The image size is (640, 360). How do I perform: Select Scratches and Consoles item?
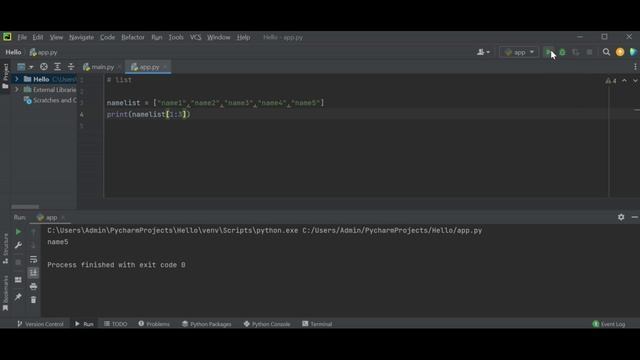point(50,100)
